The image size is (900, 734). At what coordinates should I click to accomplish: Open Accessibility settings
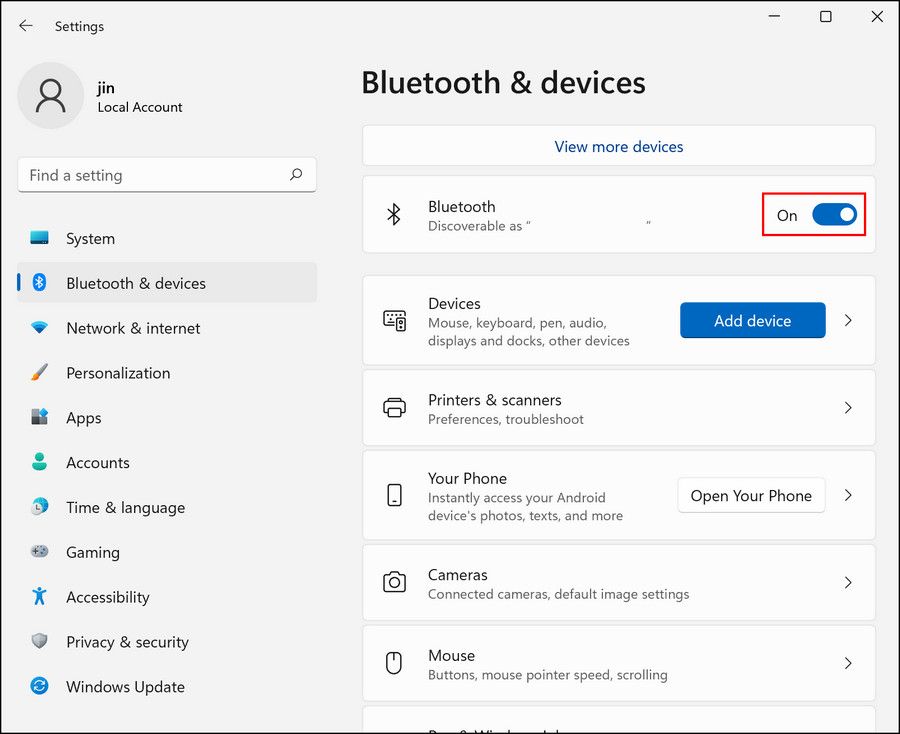point(107,597)
